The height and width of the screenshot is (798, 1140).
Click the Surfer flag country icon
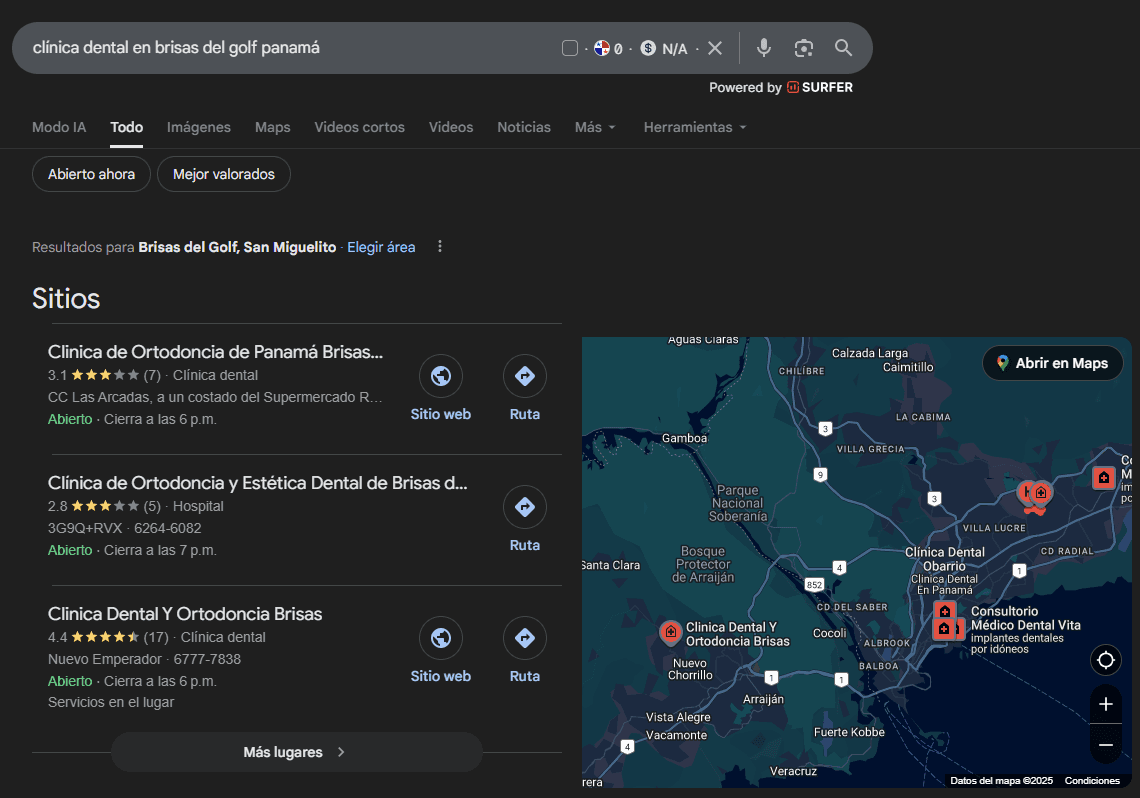point(602,48)
